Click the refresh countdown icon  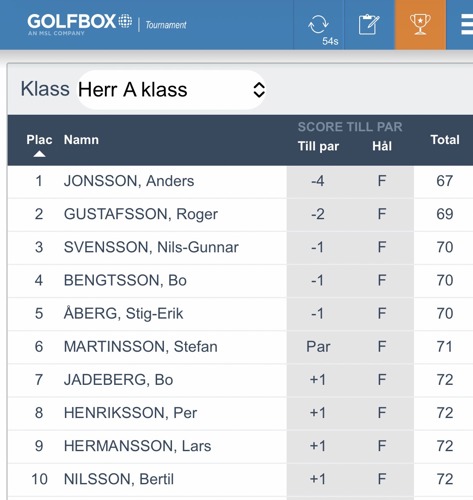pyautogui.click(x=319, y=25)
